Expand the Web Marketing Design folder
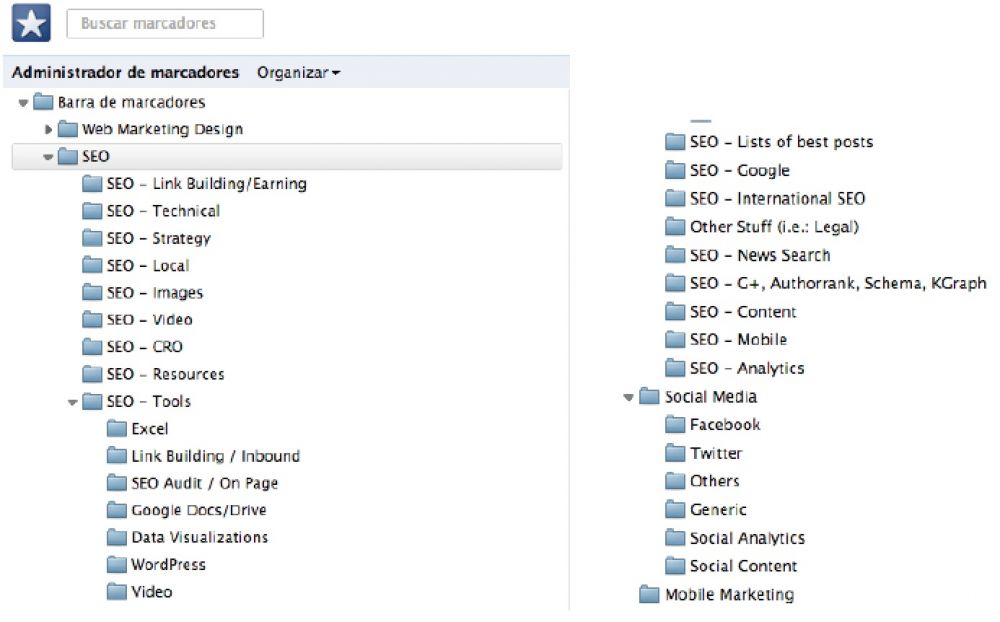Screen dimensions: 1000x622 48,130
